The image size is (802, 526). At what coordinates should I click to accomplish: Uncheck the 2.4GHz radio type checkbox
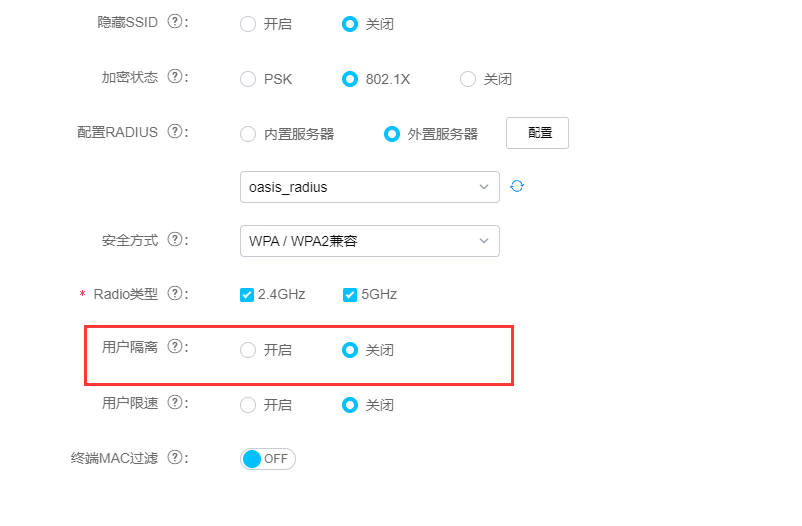pos(247,295)
